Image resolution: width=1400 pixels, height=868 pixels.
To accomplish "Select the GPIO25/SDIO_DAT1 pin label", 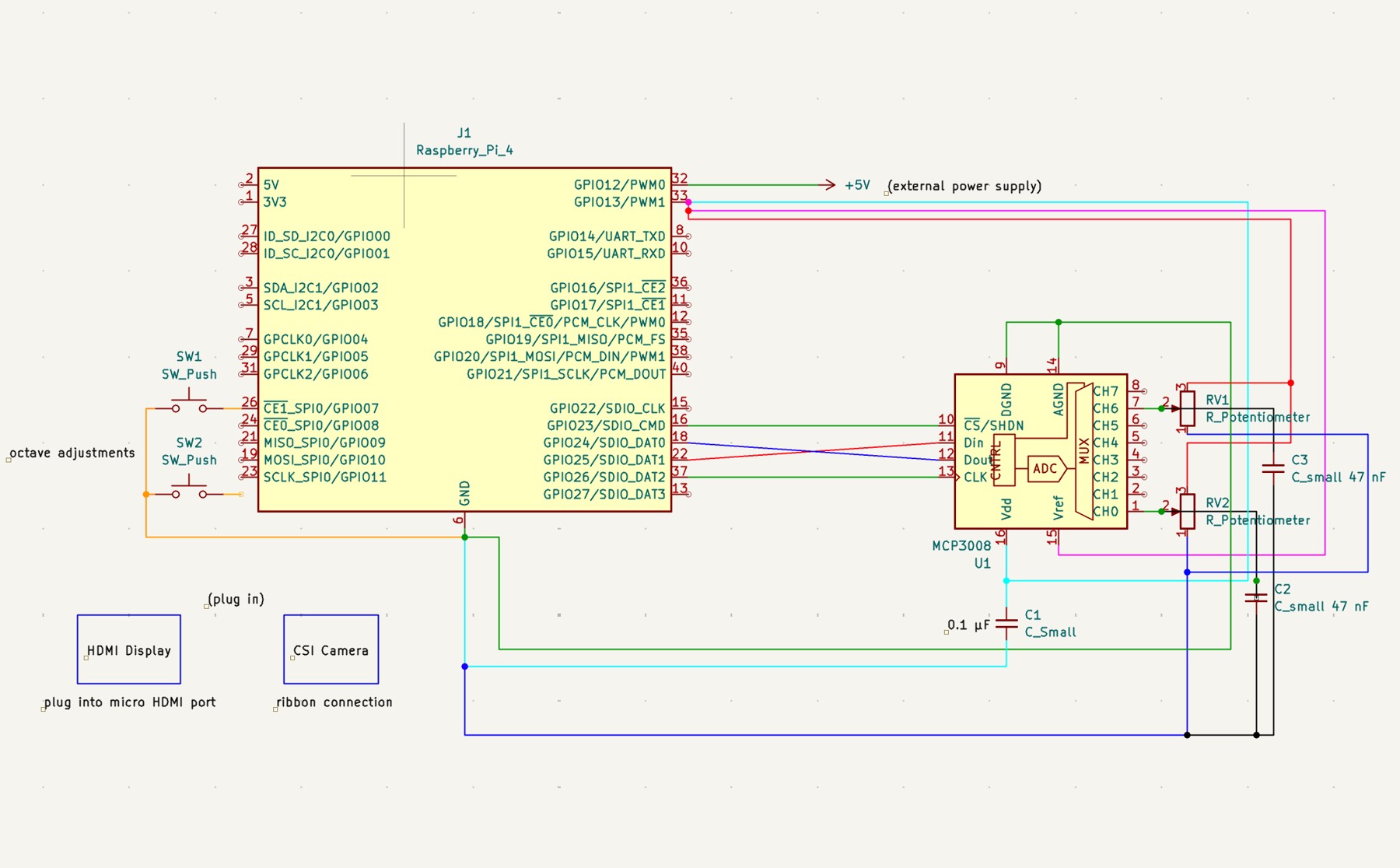I will pos(604,460).
